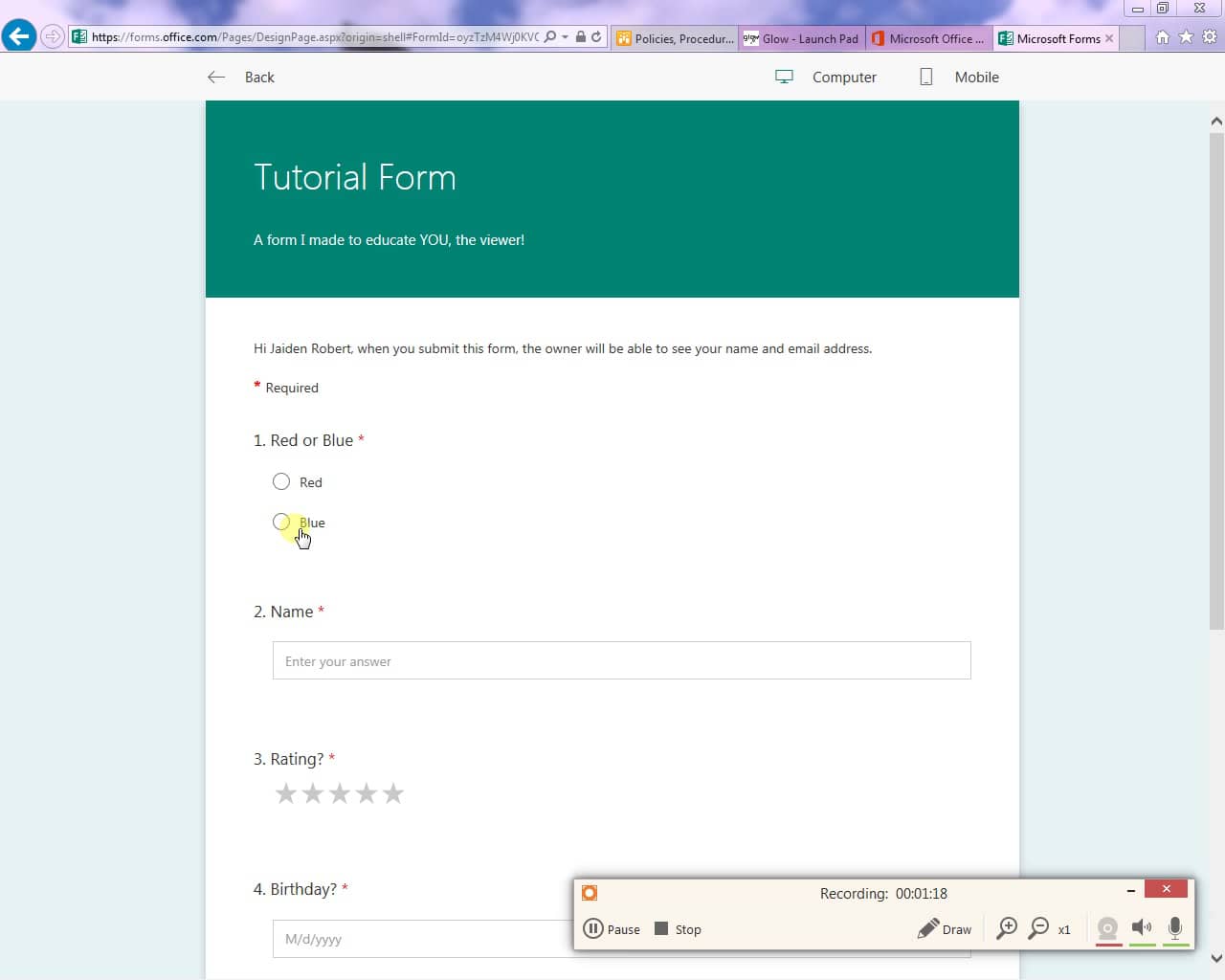Image resolution: width=1225 pixels, height=980 pixels.
Task: Activate the Draw pencil tool in recorder
Action: pyautogui.click(x=944, y=928)
